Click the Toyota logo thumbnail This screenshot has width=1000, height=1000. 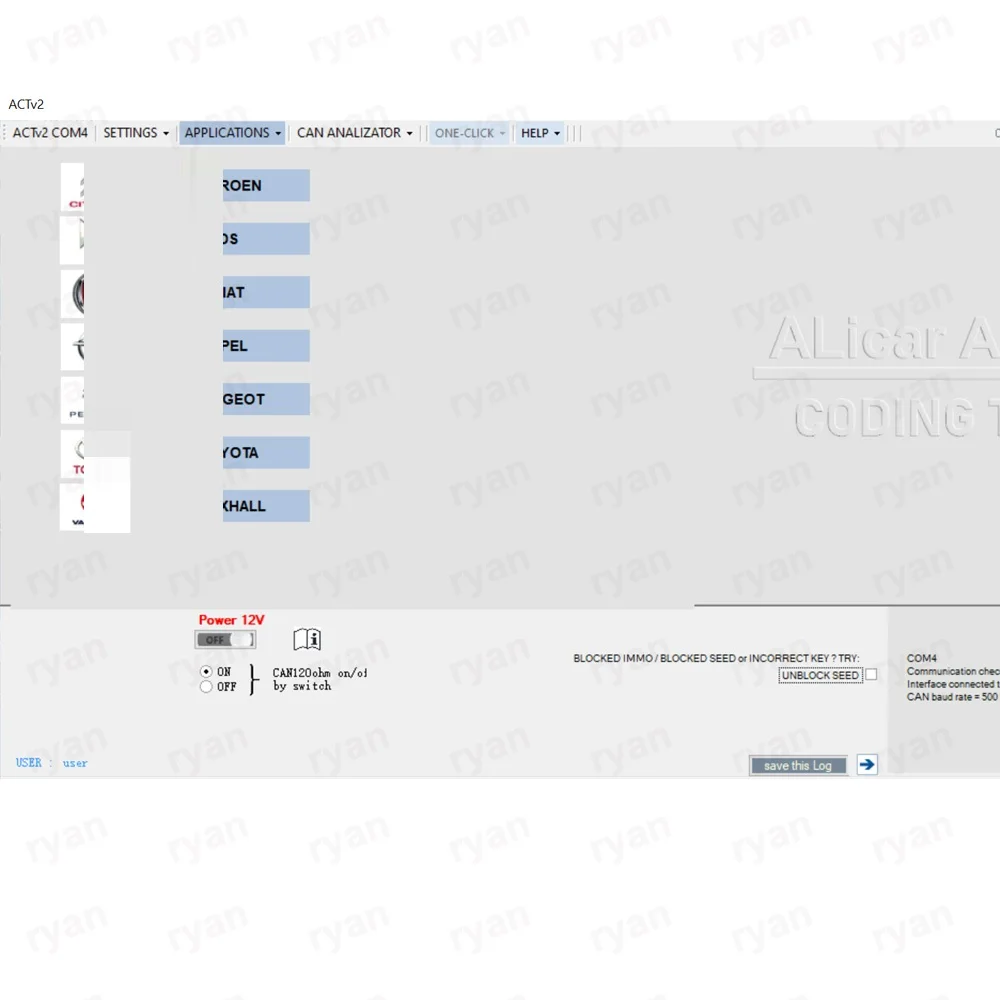[72, 454]
